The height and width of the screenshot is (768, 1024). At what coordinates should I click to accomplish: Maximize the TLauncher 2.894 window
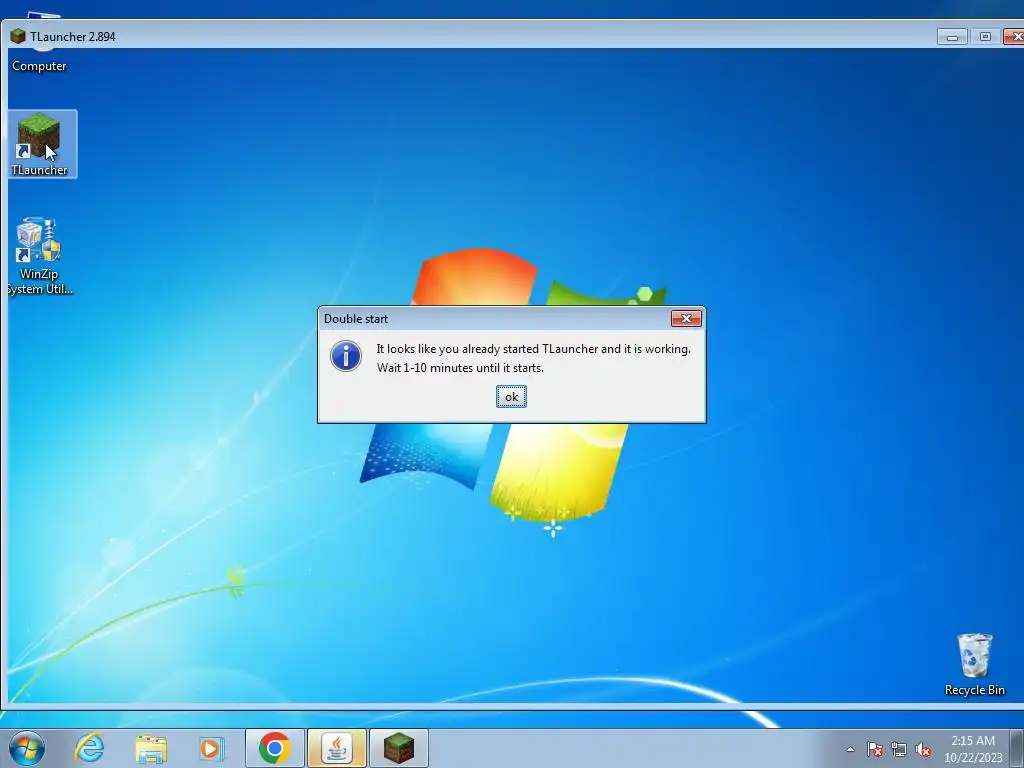coord(985,37)
